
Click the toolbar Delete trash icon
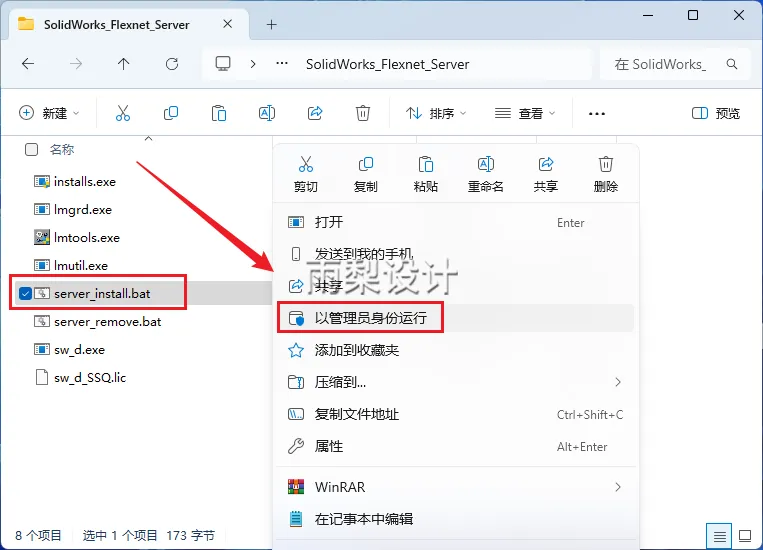pyautogui.click(x=363, y=113)
